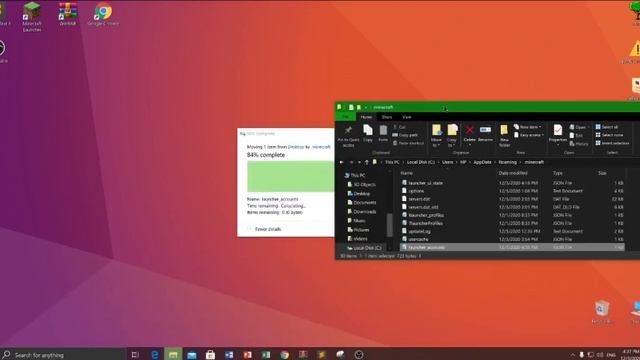Viewport: 640px width, 360px height.
Task: Select 3D Objects in navigation pane
Action: pyautogui.click(x=361, y=184)
